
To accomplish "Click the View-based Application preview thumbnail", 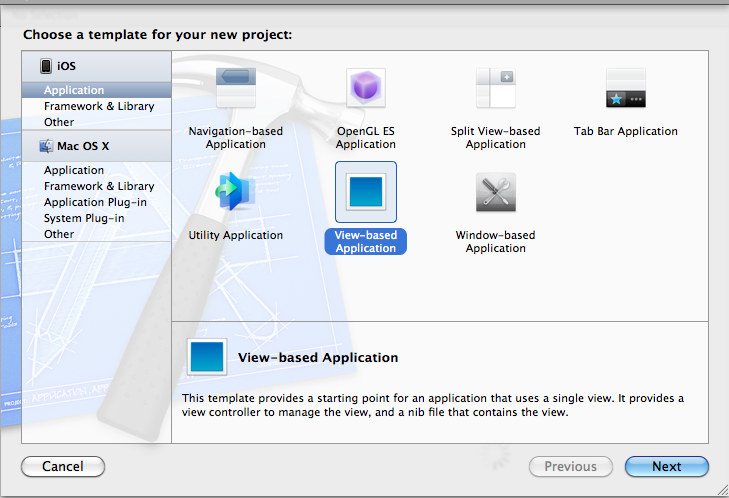I will [207, 357].
